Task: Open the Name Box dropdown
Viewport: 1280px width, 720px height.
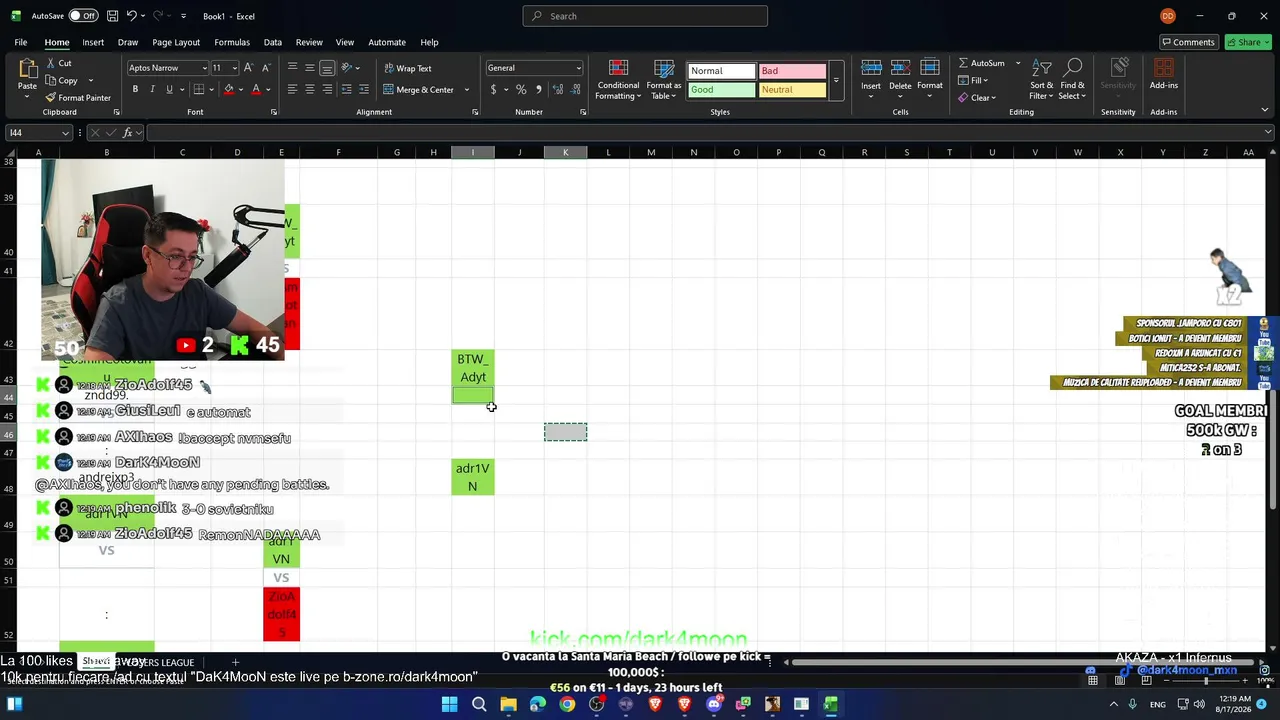Action: point(66,133)
